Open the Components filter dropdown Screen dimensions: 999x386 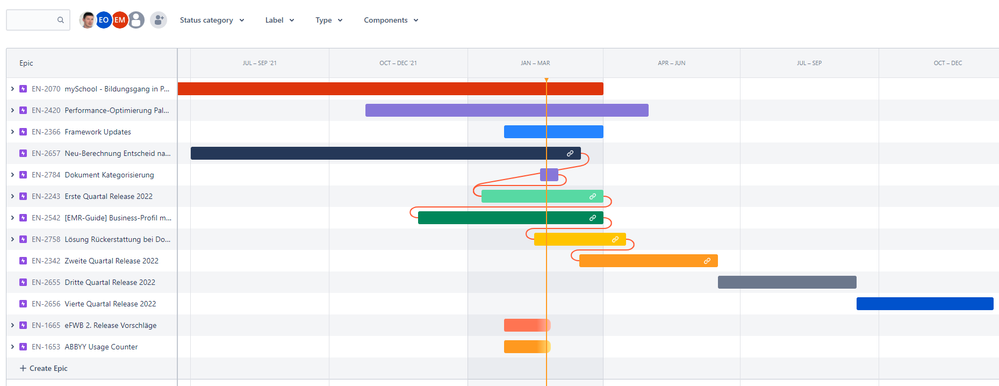[x=391, y=20]
